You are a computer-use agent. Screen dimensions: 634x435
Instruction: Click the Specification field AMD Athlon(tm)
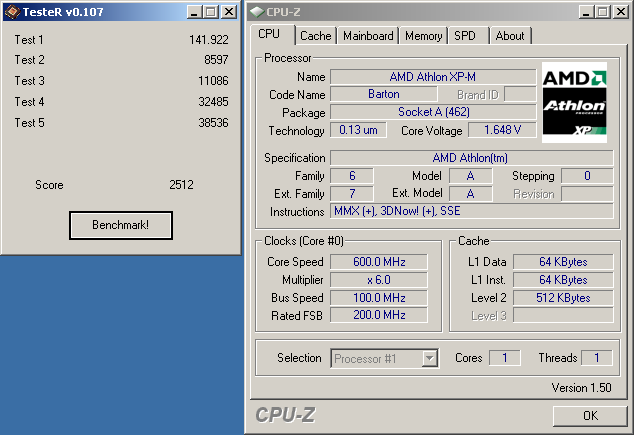tap(471, 158)
